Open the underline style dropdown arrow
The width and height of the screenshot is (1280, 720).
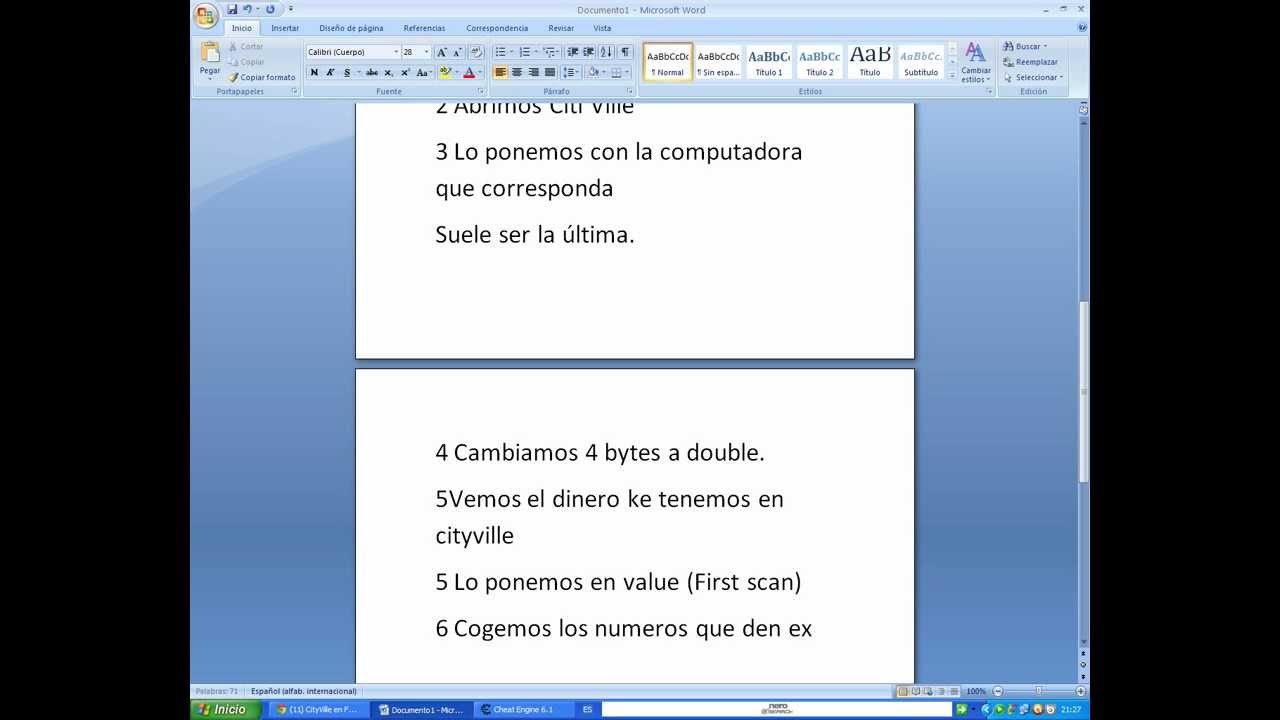point(357,72)
